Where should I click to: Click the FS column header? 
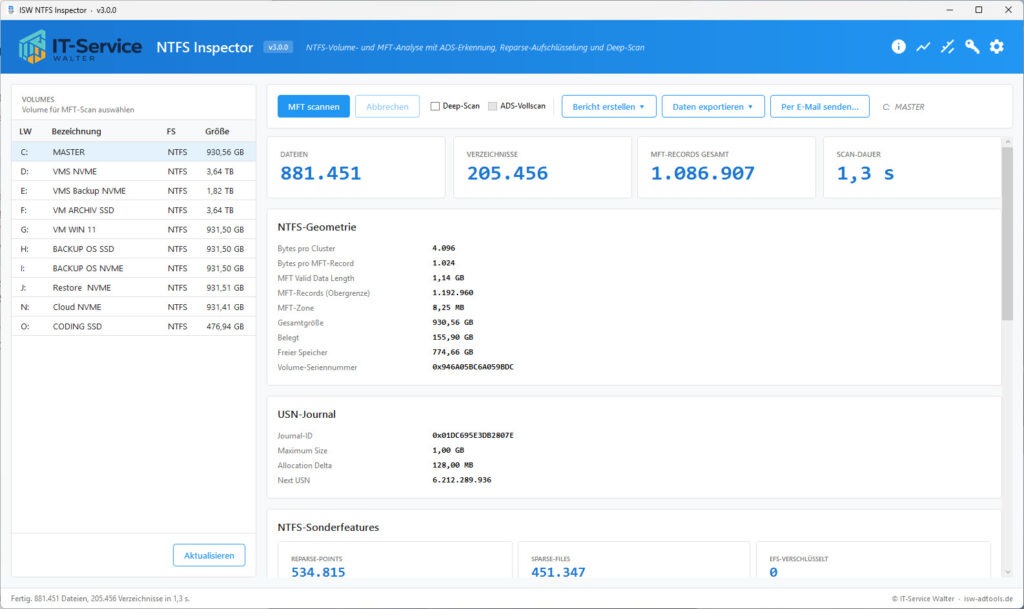171,131
